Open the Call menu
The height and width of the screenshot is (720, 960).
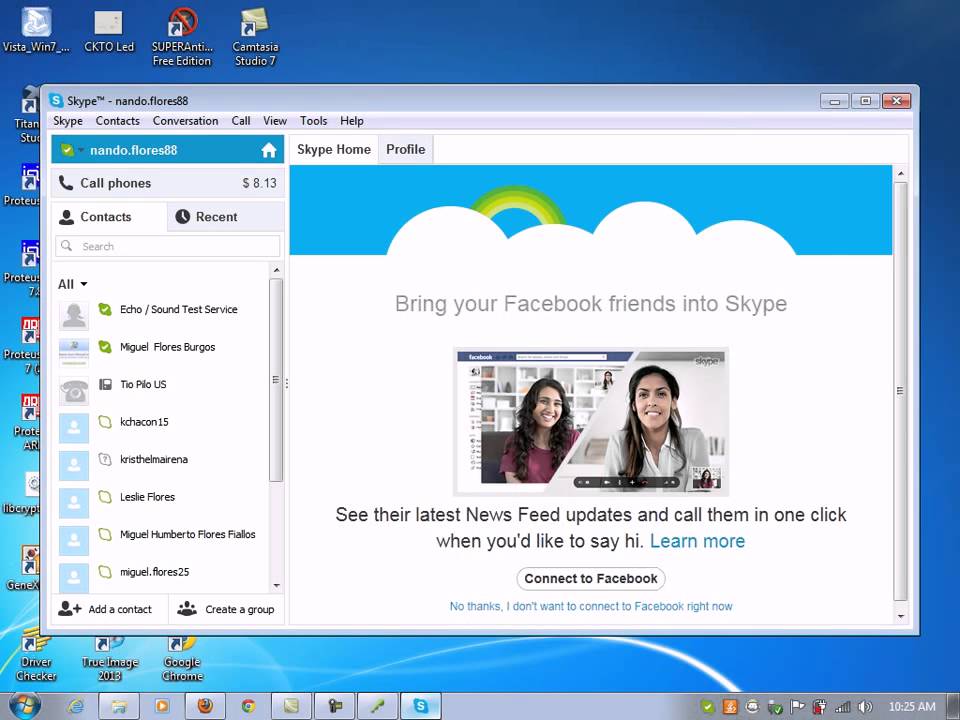click(241, 121)
